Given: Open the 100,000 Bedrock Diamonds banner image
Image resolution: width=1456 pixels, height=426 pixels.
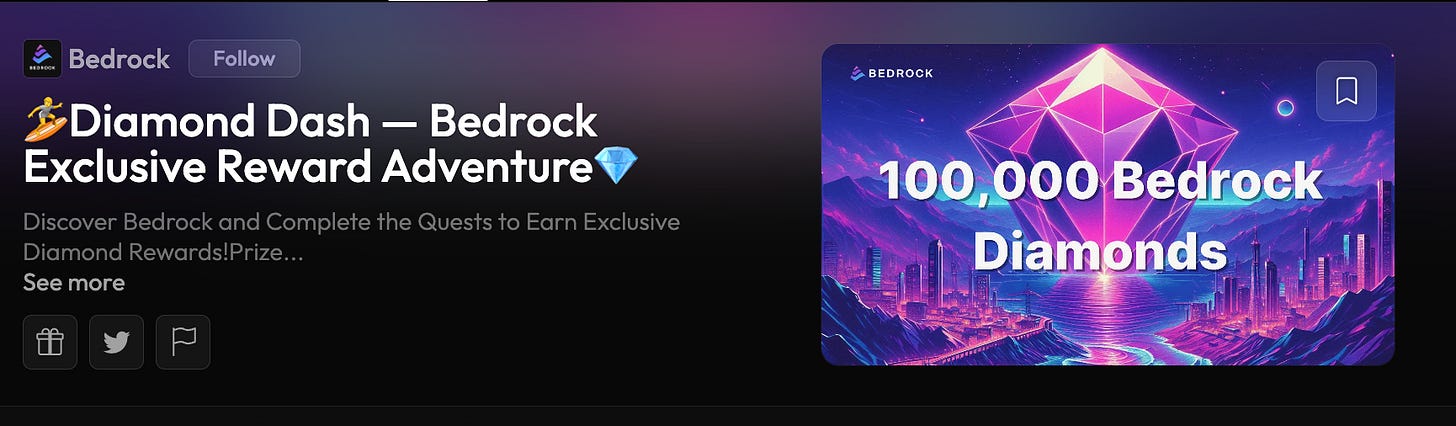Looking at the screenshot, I should click(x=1108, y=205).
